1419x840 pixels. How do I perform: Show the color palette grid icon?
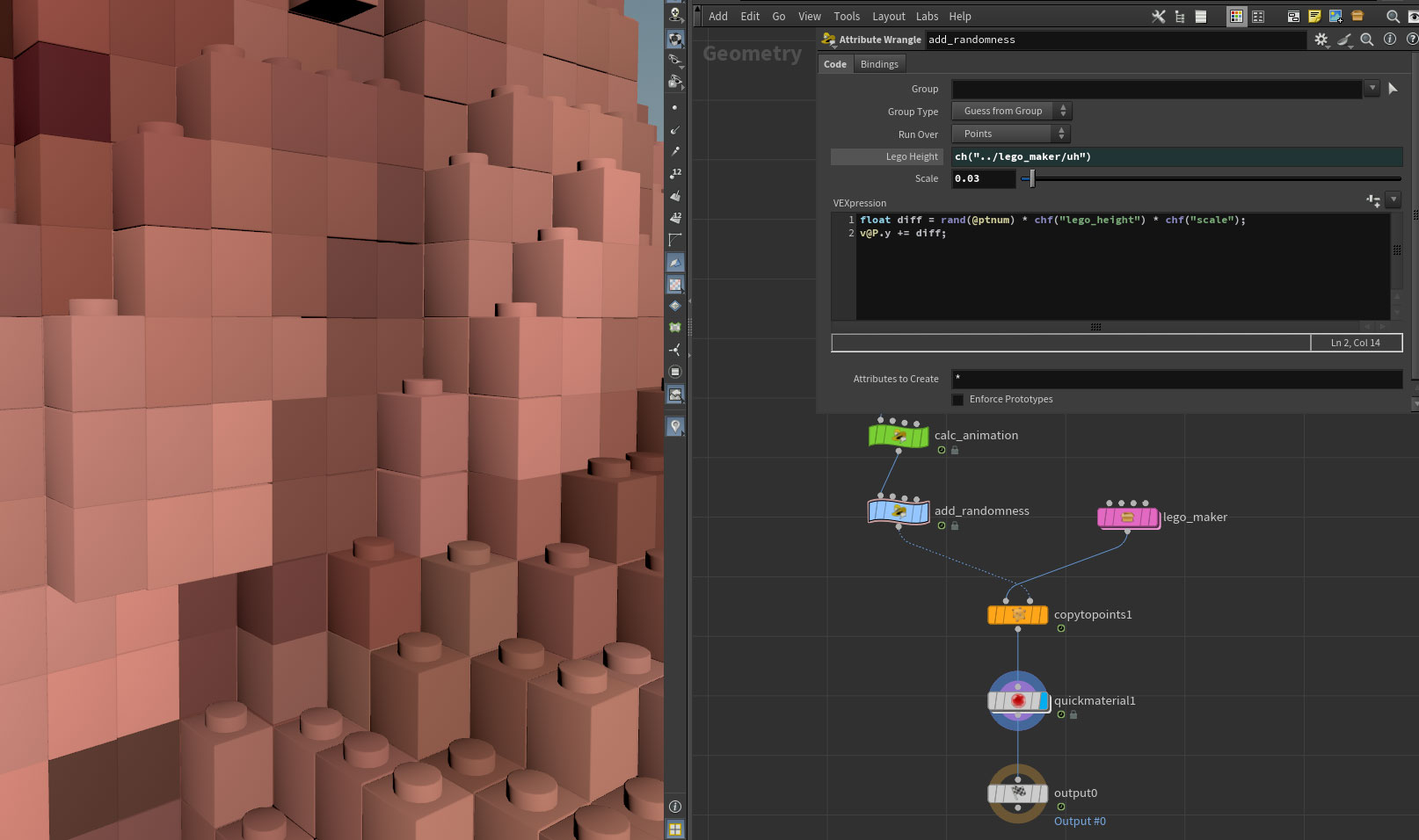(1236, 16)
